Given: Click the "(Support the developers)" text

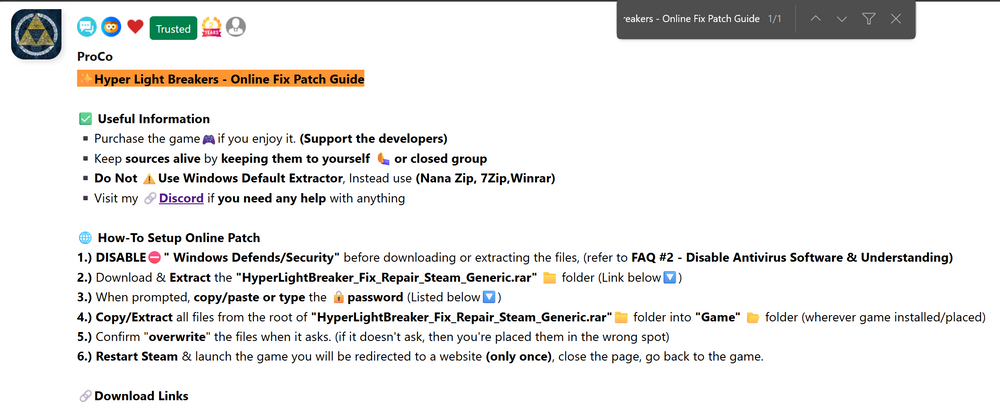Looking at the screenshot, I should pos(374,139).
